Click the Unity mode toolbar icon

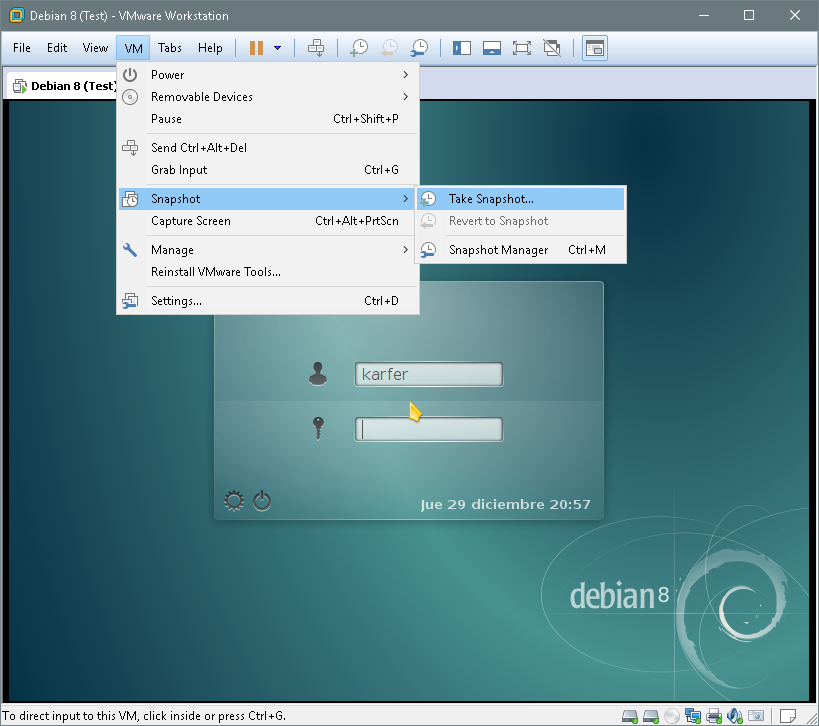[552, 48]
